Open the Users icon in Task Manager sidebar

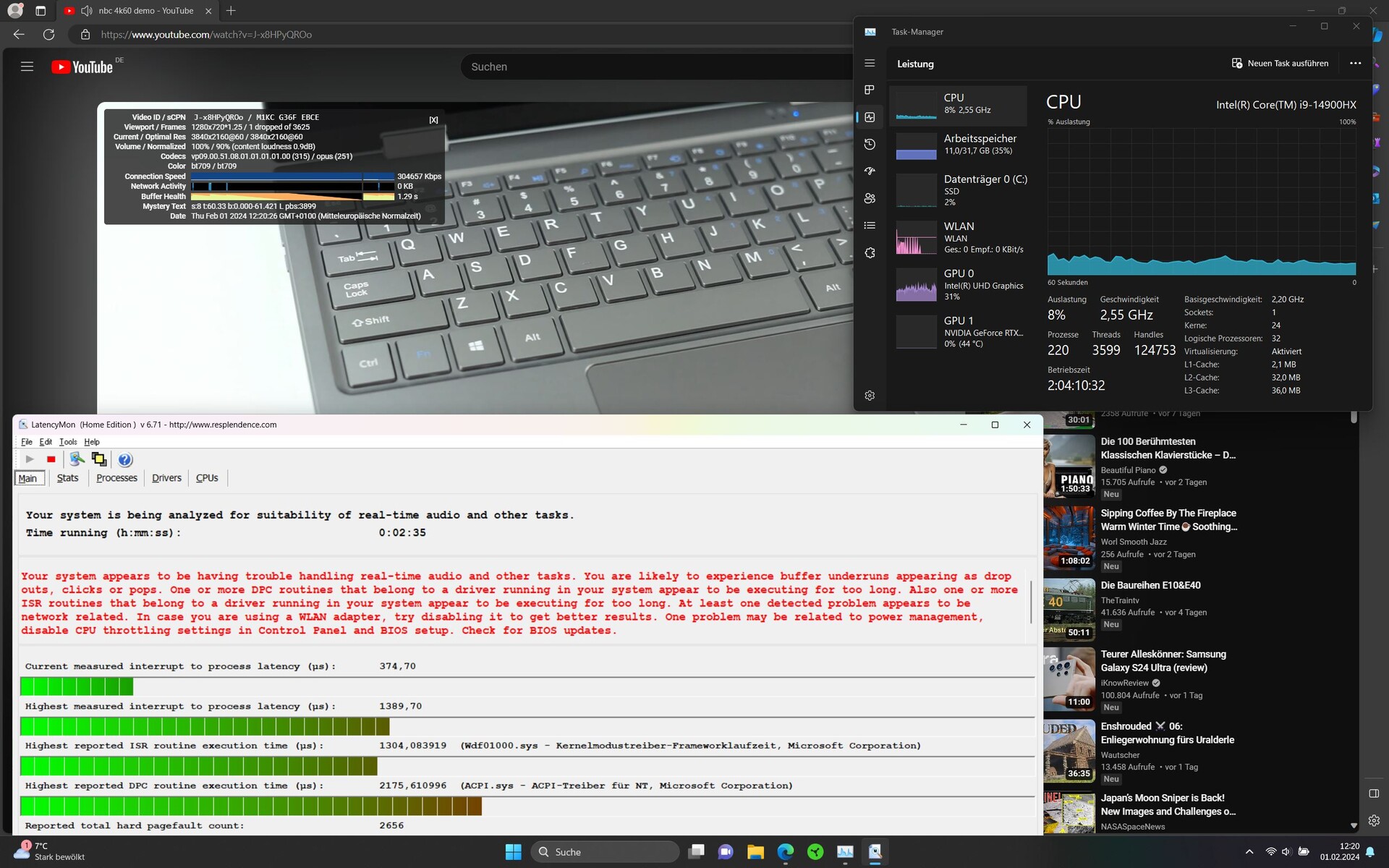coord(870,198)
